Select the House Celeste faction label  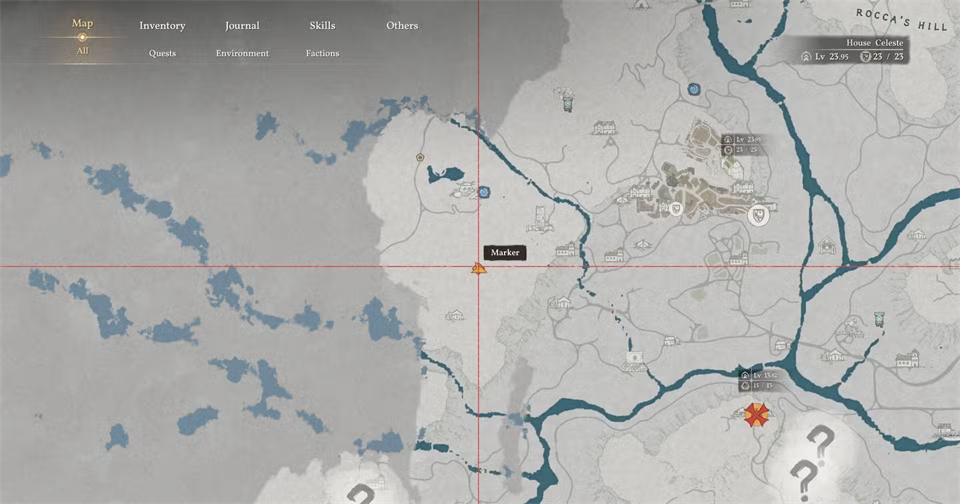click(874, 43)
